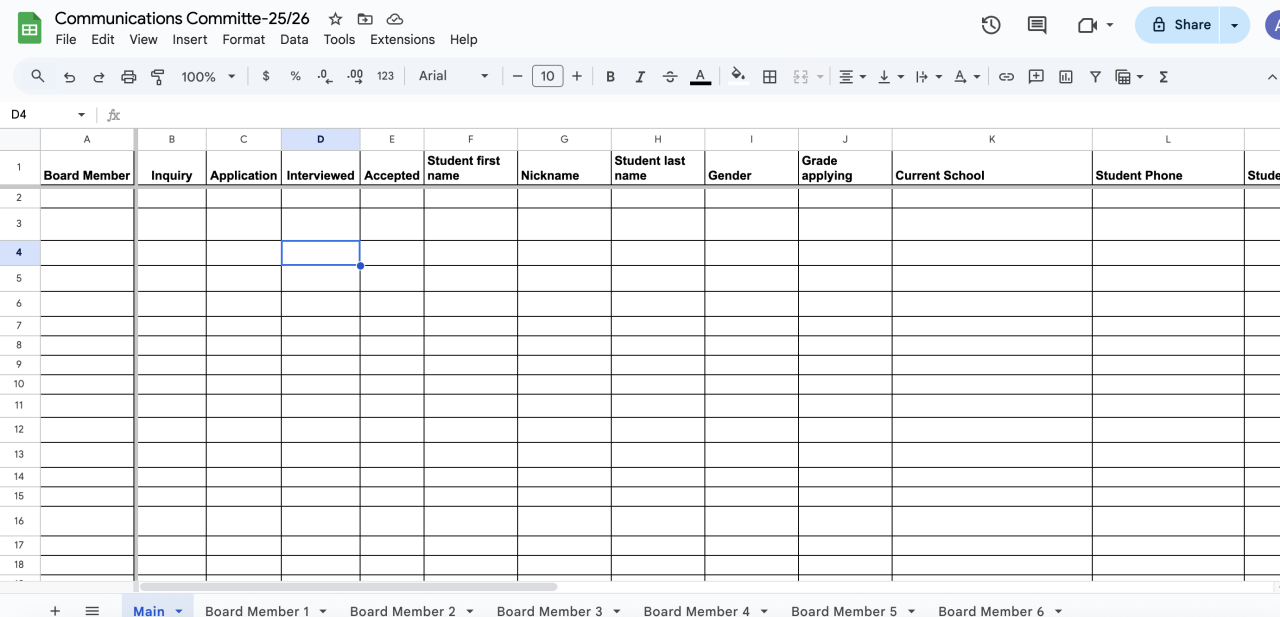The width and height of the screenshot is (1280, 617).
Task: Click the move to folder icon
Action: point(365,19)
